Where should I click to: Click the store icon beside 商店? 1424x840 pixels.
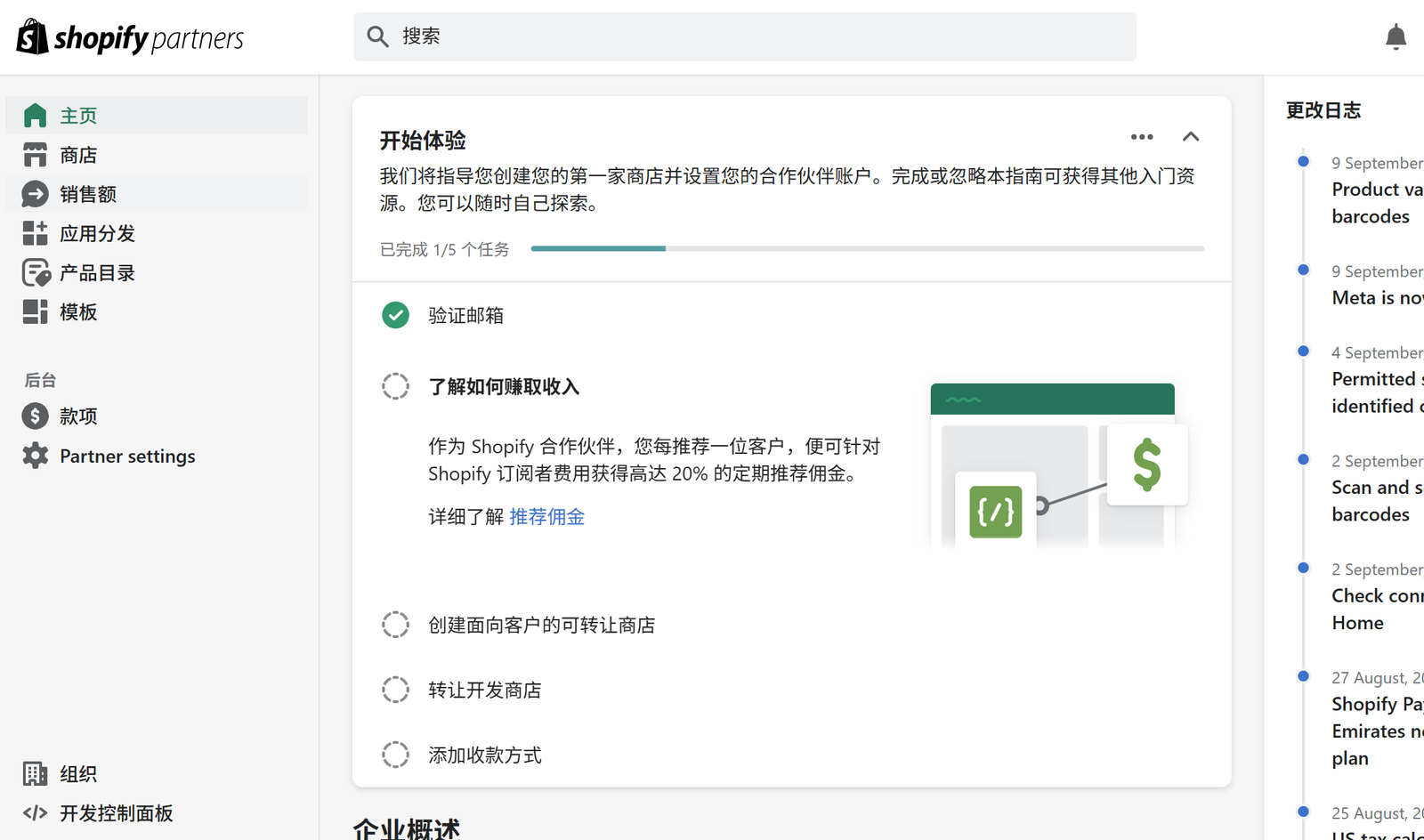(35, 155)
